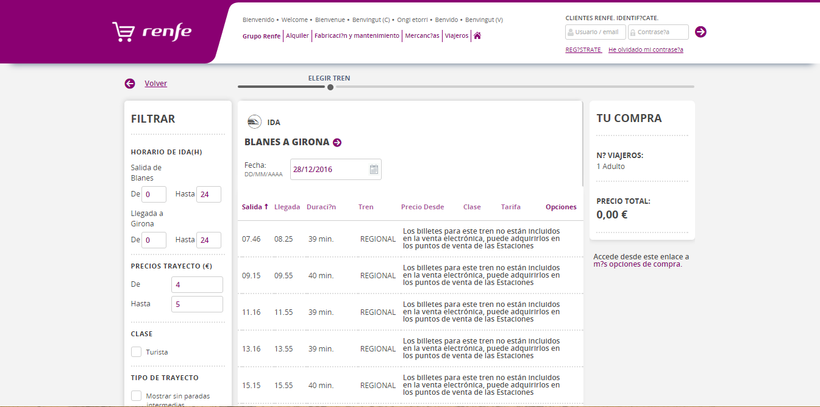Viewport: 820px width, 407px height.
Task: Open the calendar date picker icon
Action: pyautogui.click(x=374, y=169)
